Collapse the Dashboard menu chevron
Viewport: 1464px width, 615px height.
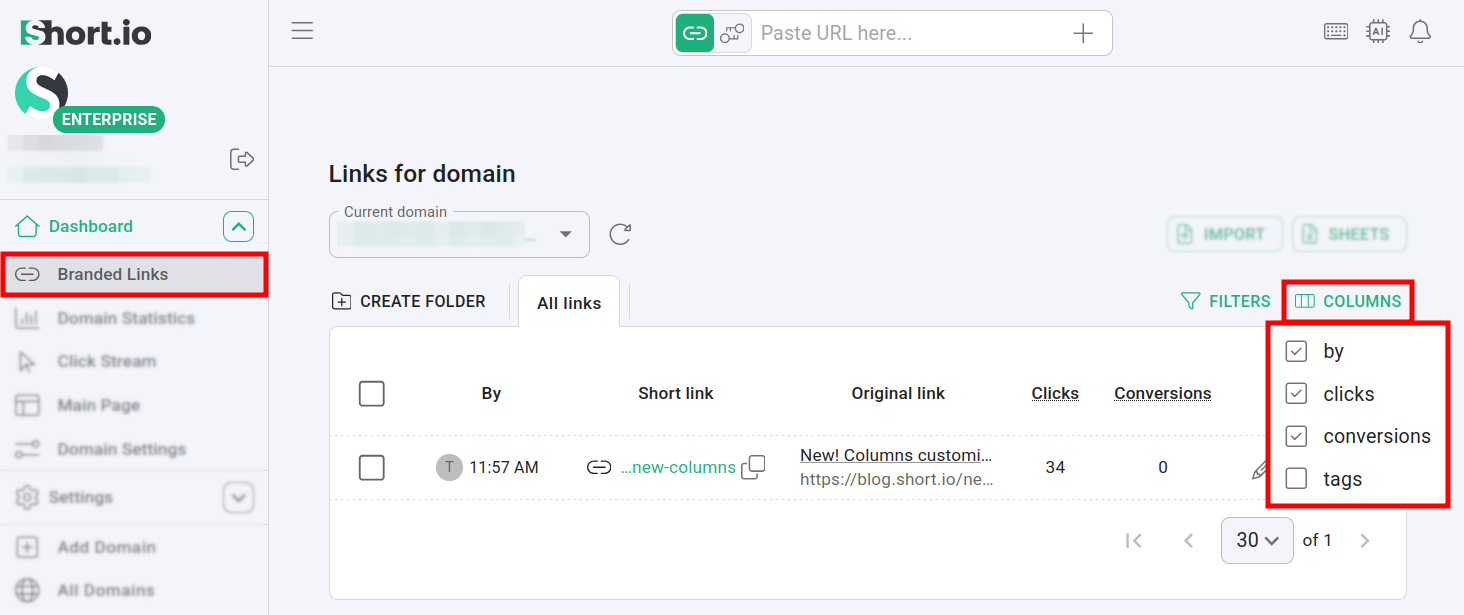click(x=238, y=226)
